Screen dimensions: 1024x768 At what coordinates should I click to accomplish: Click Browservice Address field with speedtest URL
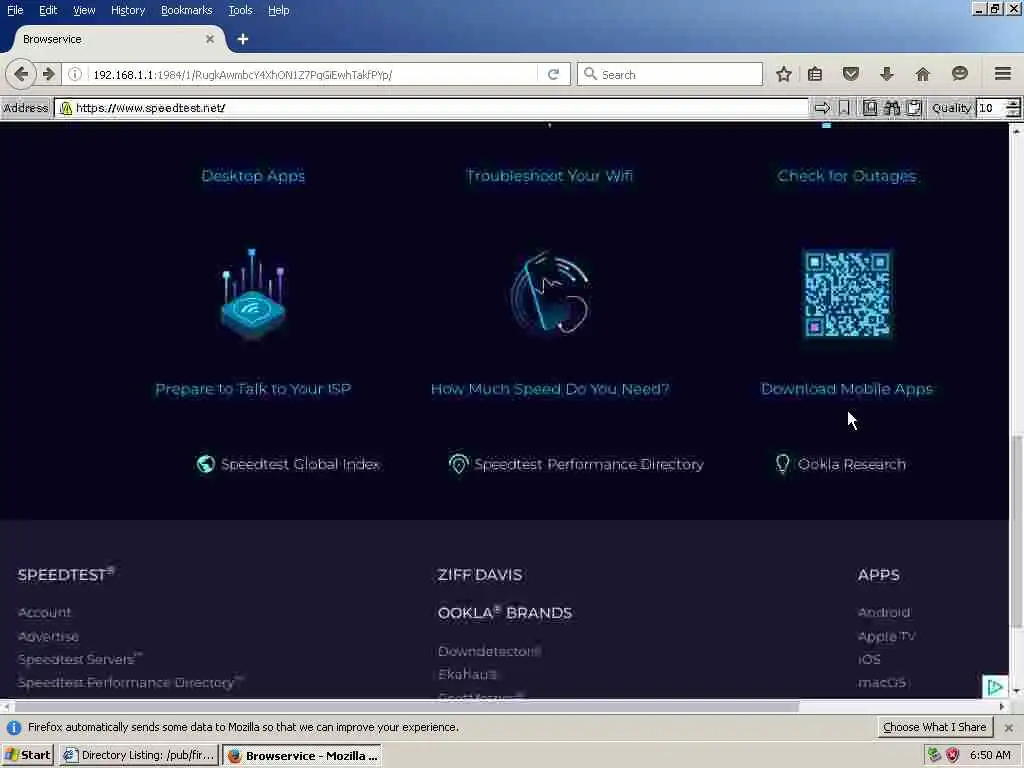pos(431,108)
